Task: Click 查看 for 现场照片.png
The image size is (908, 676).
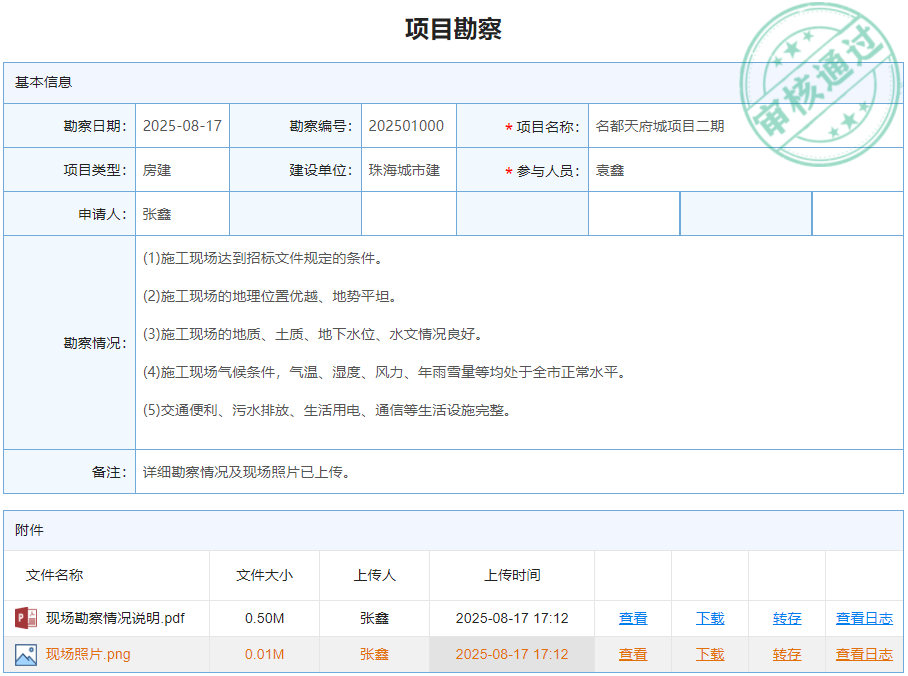Action: pos(633,655)
